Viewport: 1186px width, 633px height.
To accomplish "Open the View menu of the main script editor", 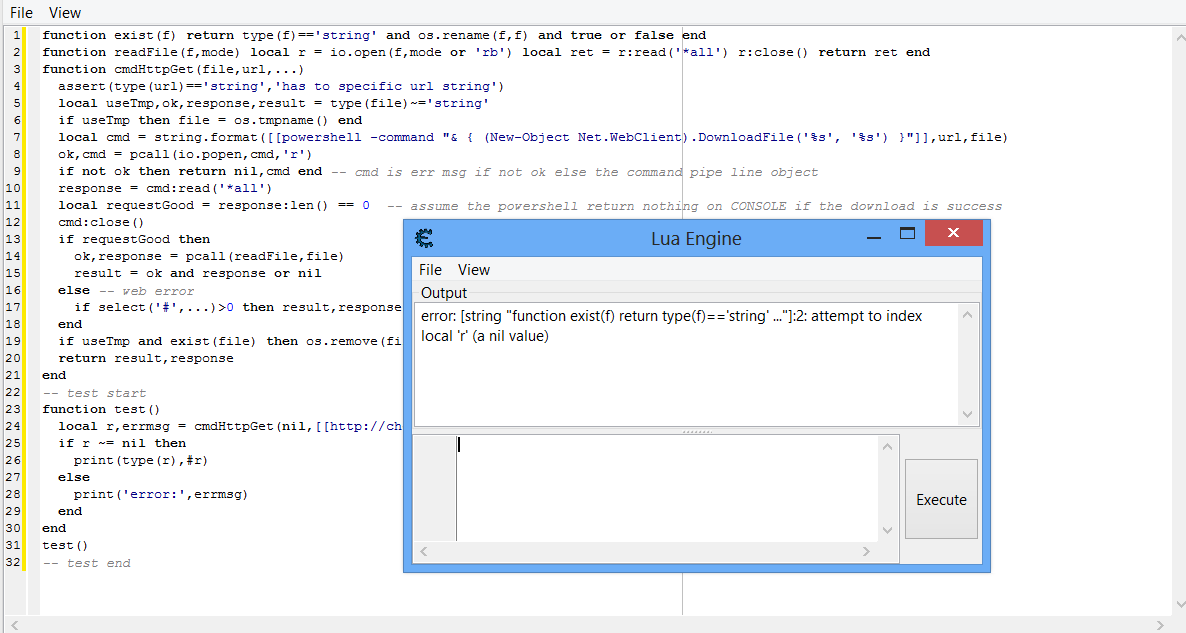I will pyautogui.click(x=65, y=13).
